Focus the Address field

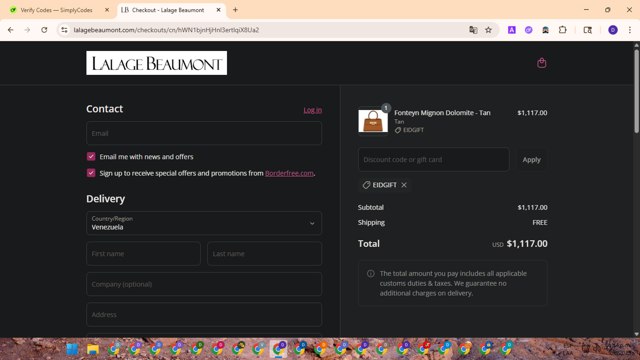[204, 314]
